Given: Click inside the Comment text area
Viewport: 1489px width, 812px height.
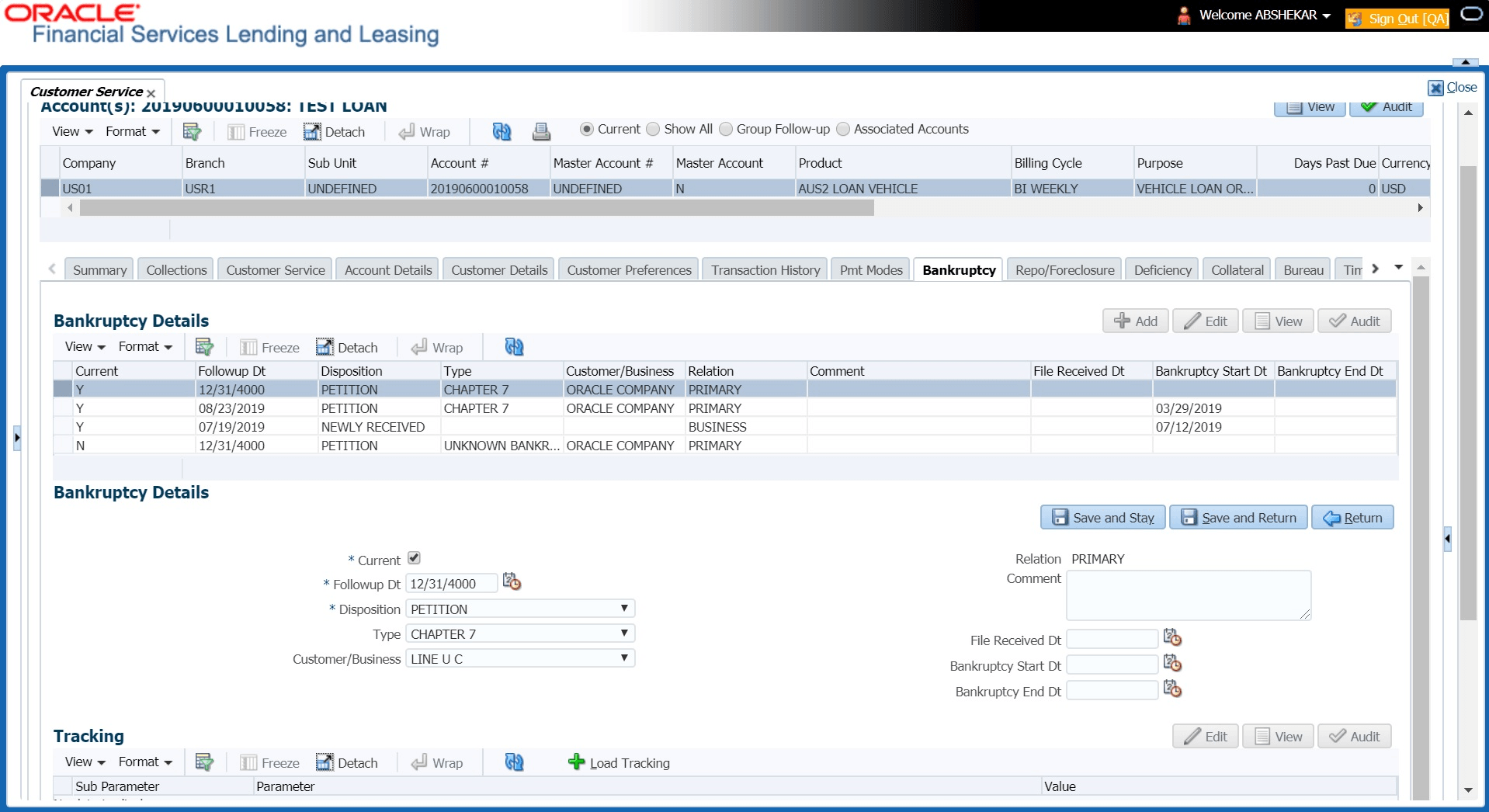Looking at the screenshot, I should click(x=1189, y=595).
